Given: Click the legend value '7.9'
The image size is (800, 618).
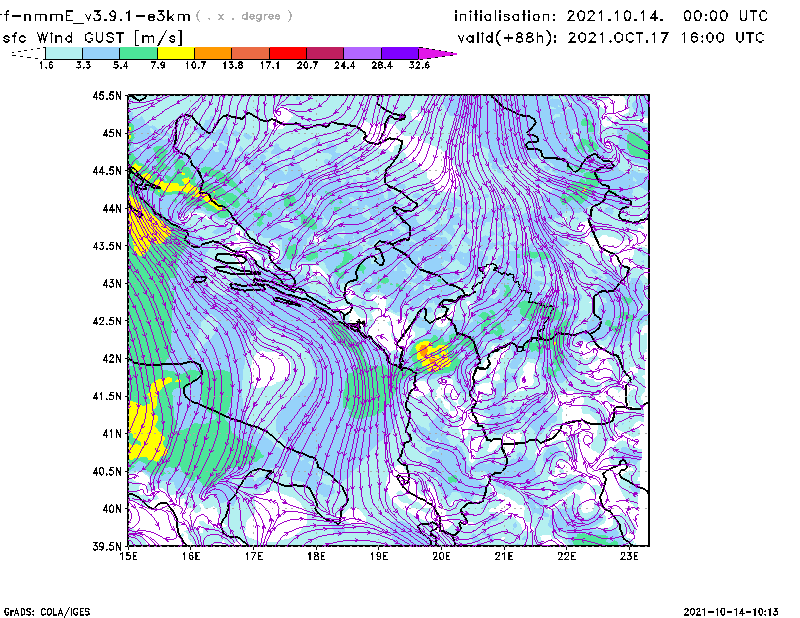Looking at the screenshot, I should click(158, 65).
